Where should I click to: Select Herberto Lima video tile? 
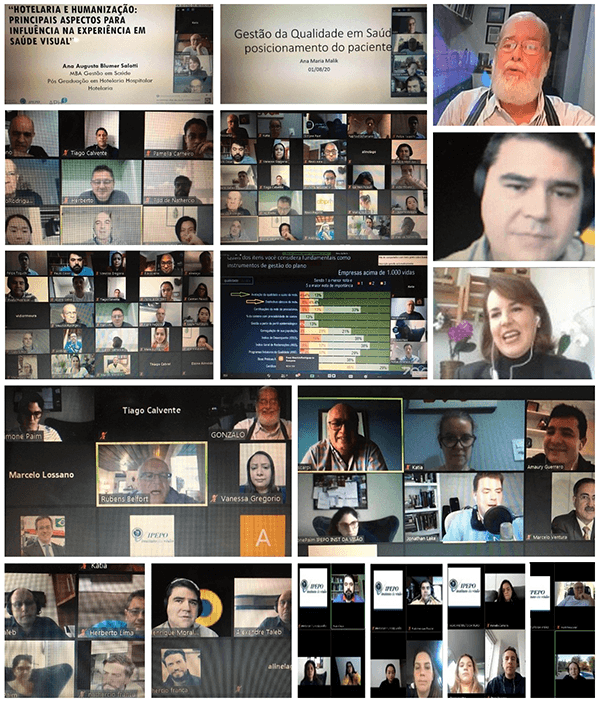coord(111,607)
